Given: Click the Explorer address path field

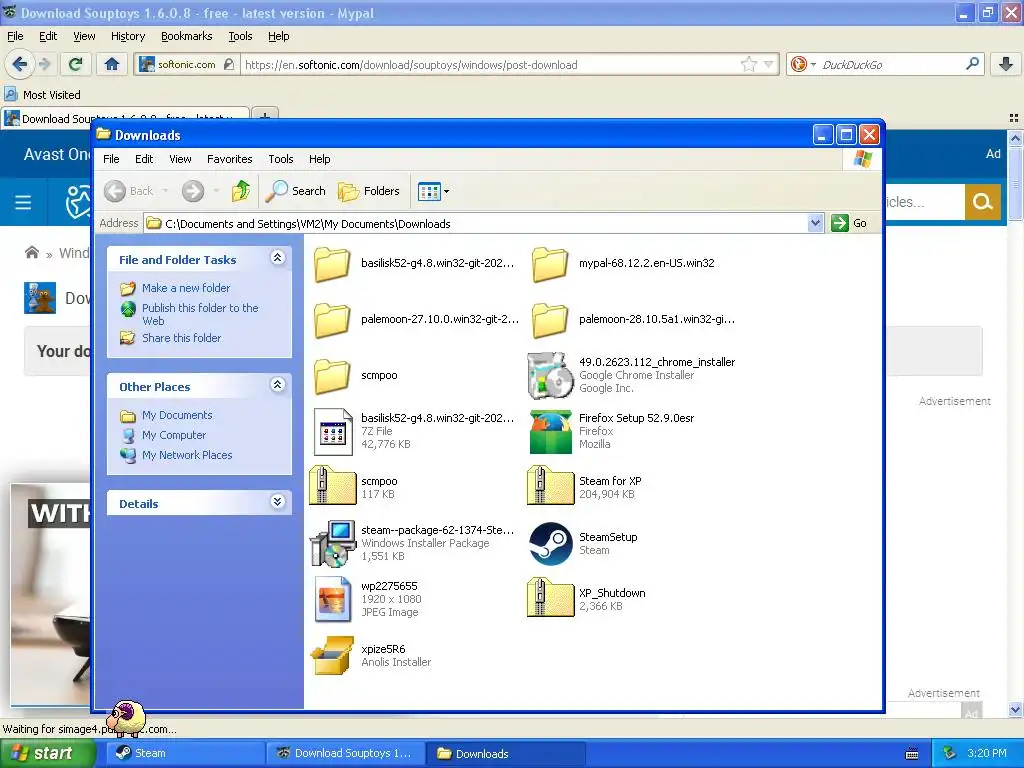Looking at the screenshot, I should [x=475, y=223].
